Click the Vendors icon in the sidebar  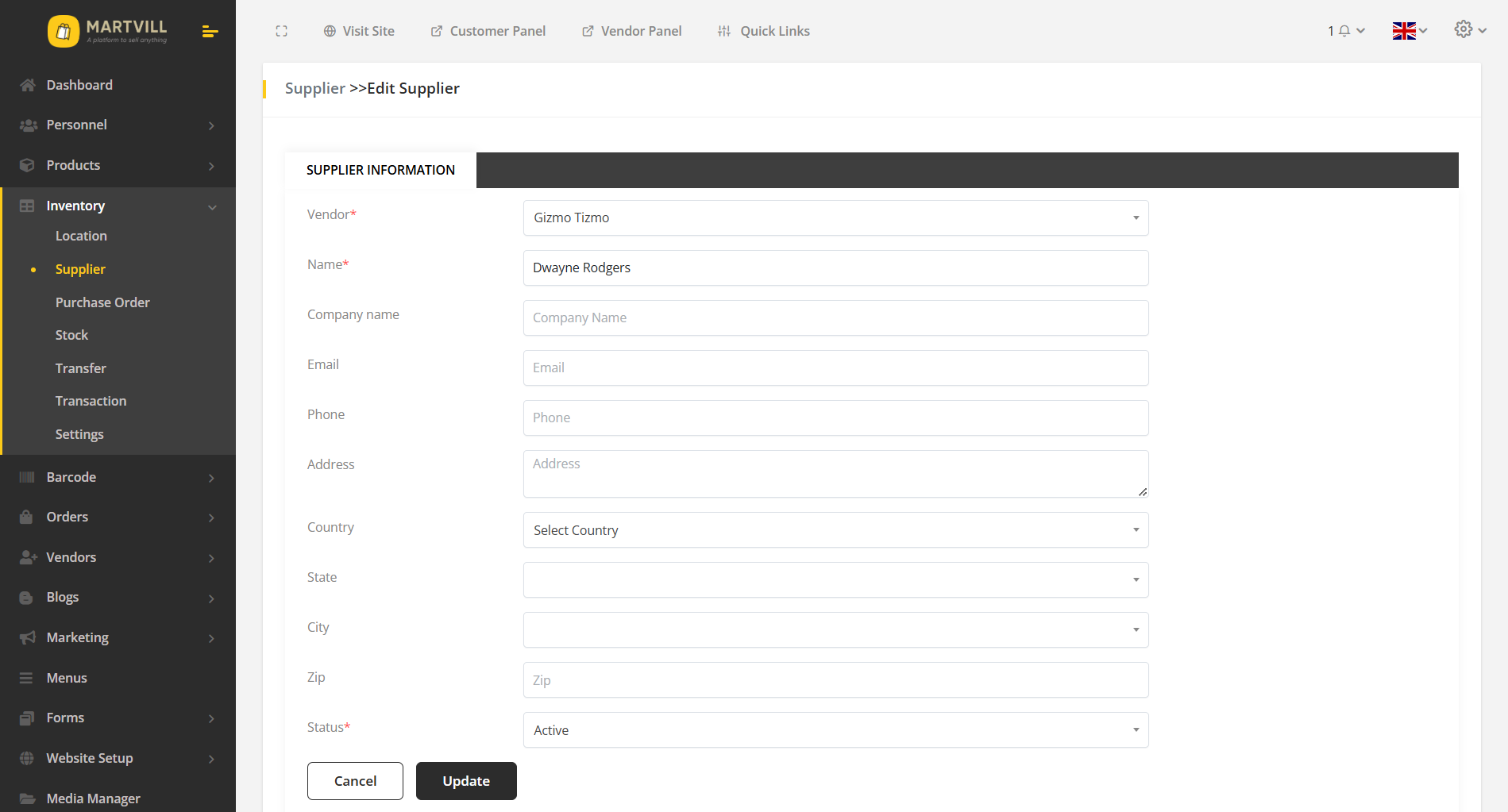(26, 556)
